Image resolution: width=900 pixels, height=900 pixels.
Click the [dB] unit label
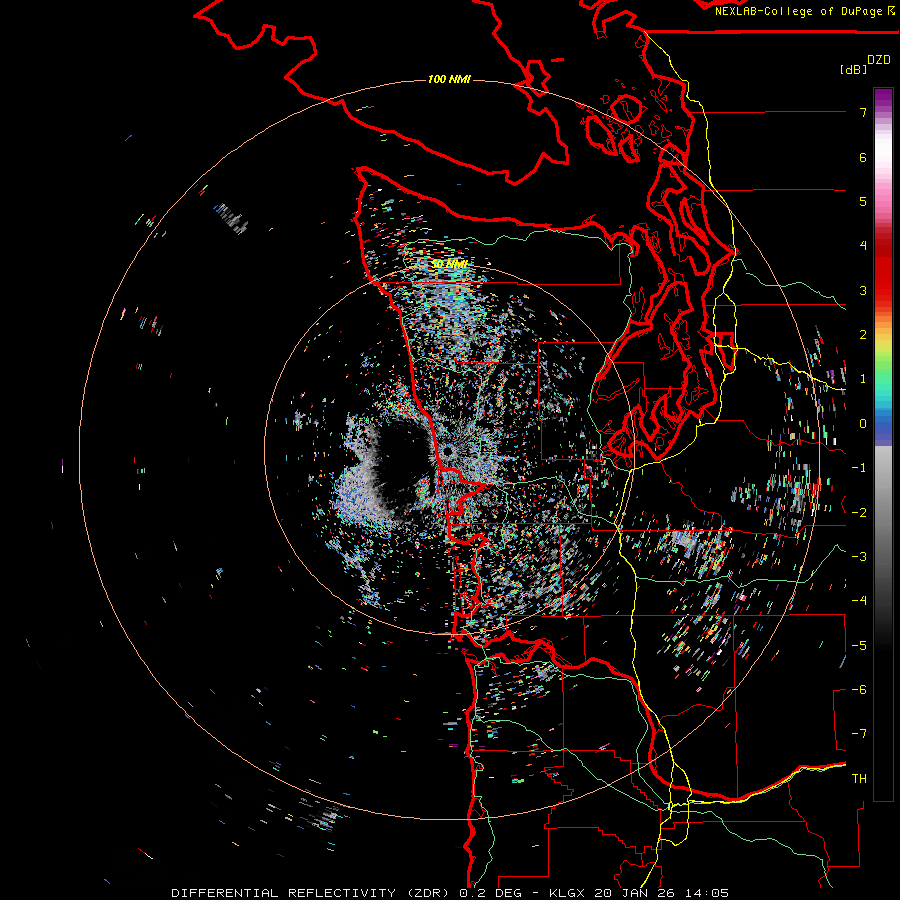[854, 69]
